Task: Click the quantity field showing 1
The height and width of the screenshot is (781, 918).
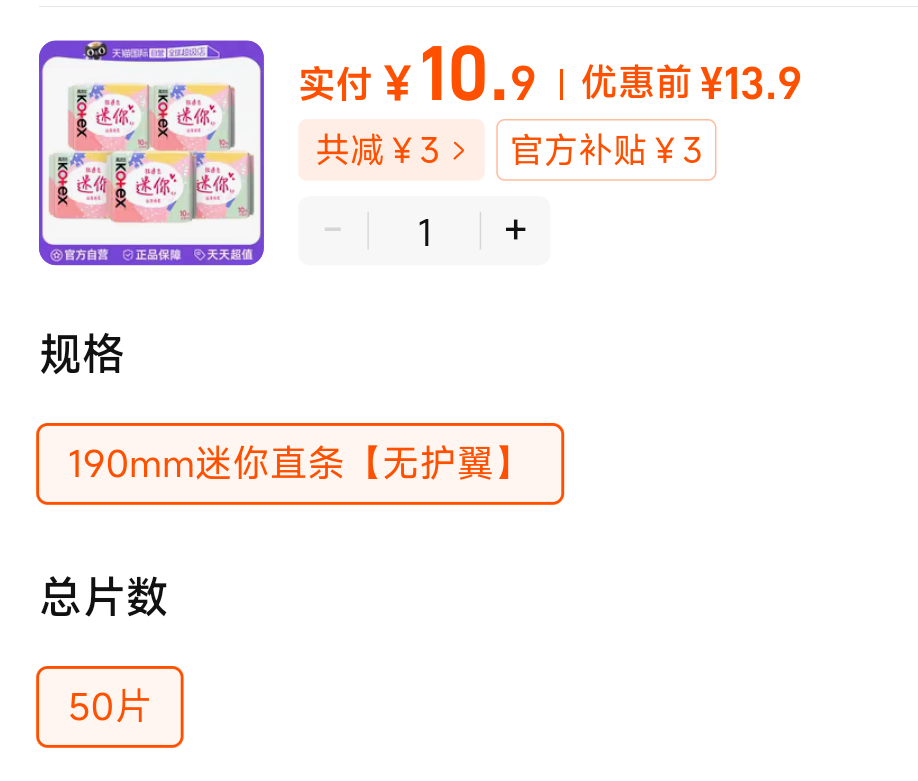Action: [x=425, y=231]
